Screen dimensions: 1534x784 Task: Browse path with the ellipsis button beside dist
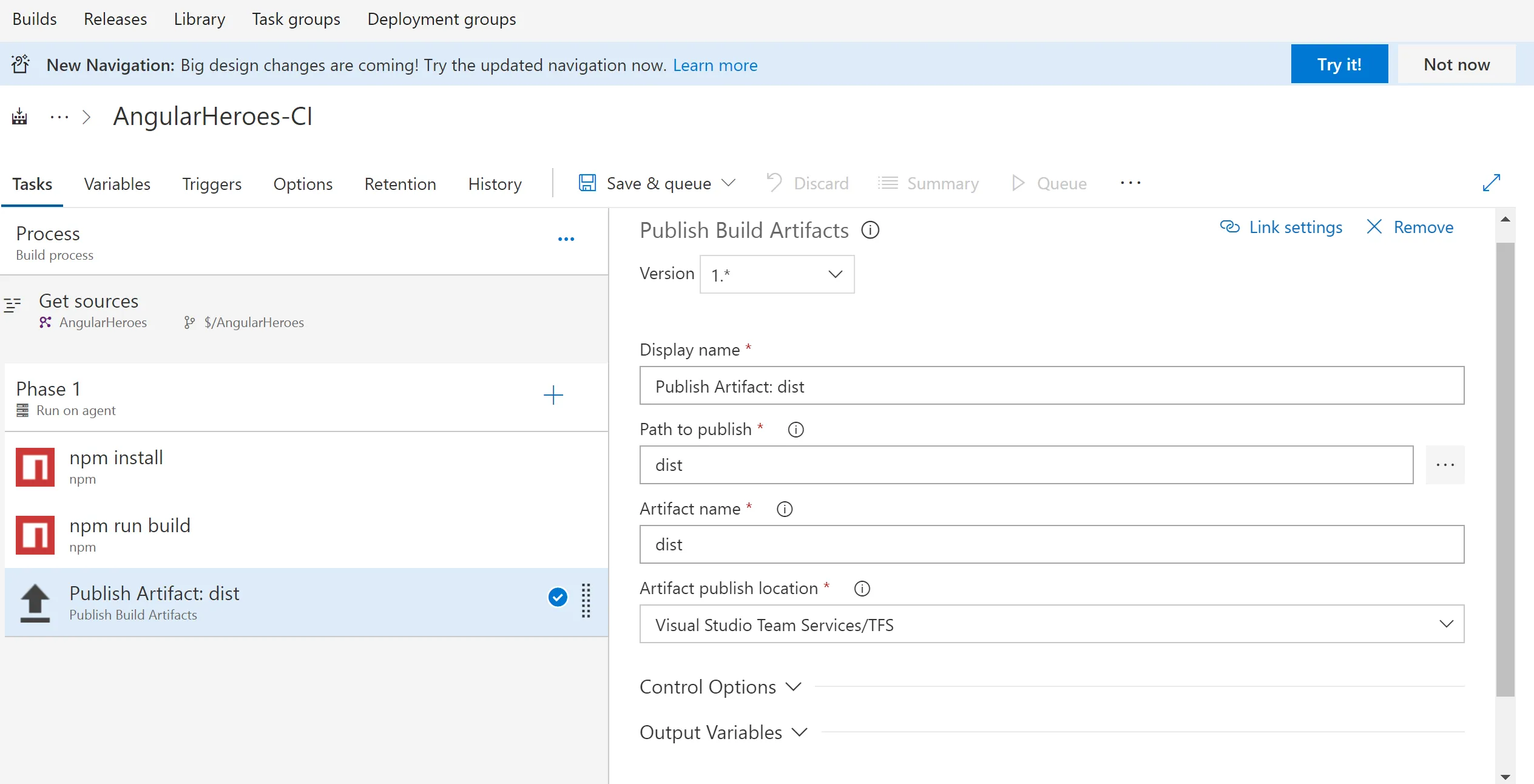[1445, 465]
